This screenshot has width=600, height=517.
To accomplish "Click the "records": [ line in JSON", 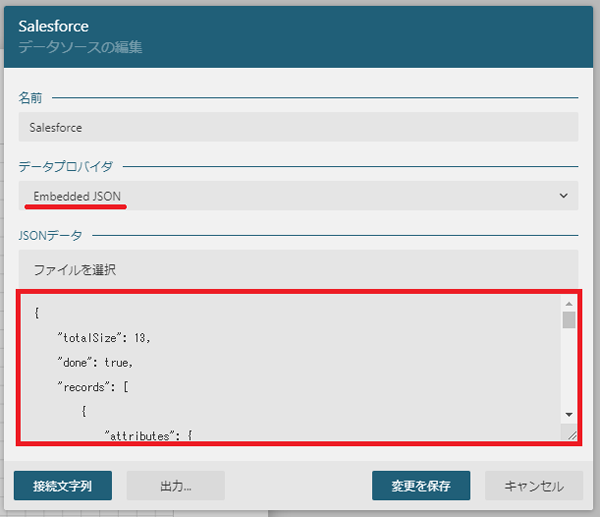I will (x=93, y=387).
